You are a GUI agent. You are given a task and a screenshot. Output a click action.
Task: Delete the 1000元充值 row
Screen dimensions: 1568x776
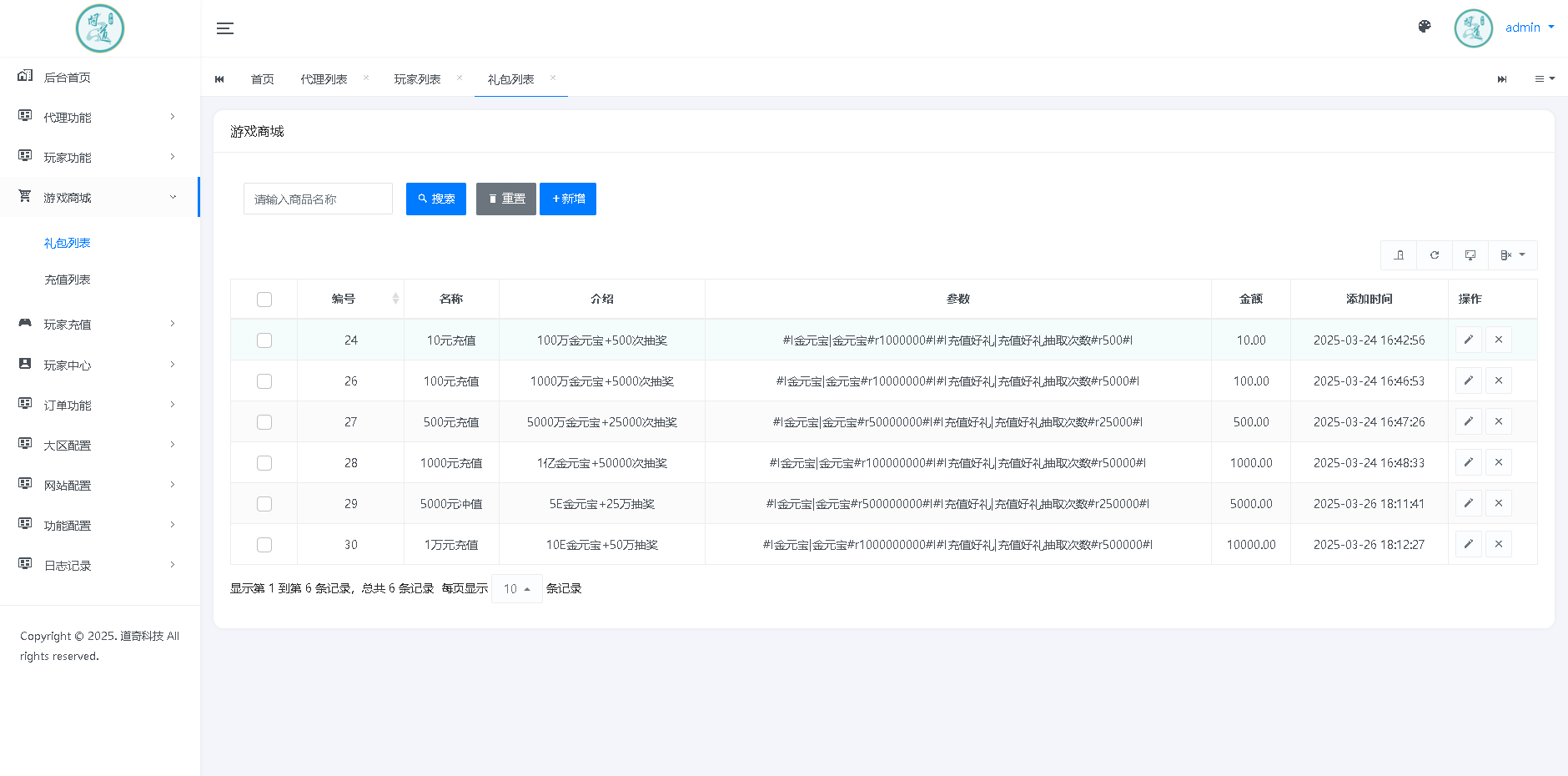[1499, 462]
